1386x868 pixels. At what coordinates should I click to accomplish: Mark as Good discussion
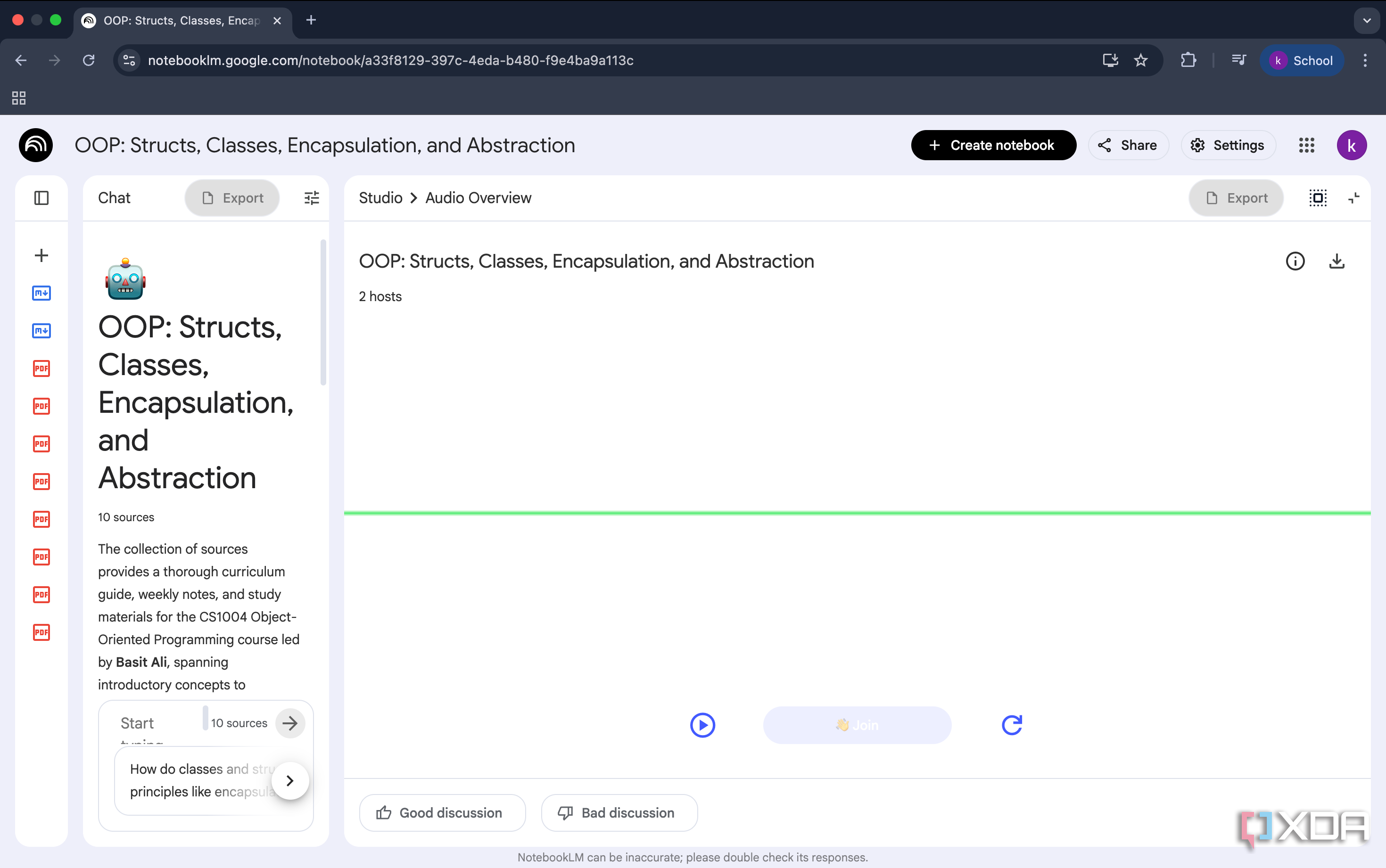click(x=442, y=813)
